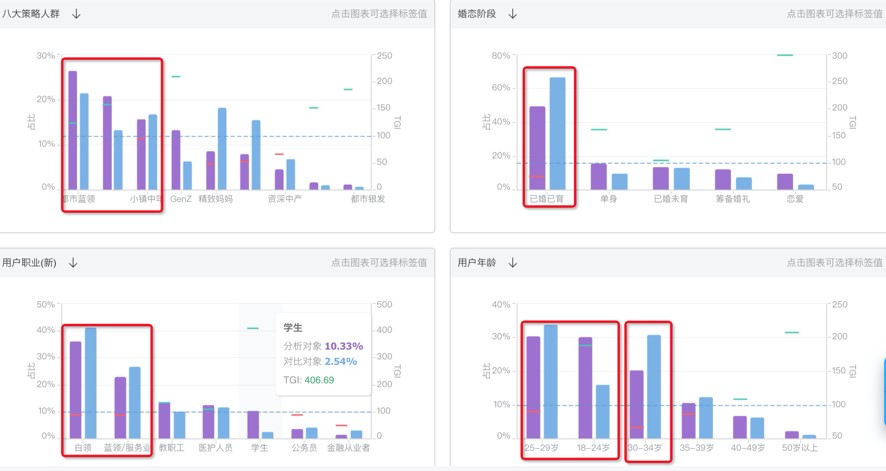The width and height of the screenshot is (886, 471).
Task: Select the purple 已婚已育 bar
Action: [537, 148]
